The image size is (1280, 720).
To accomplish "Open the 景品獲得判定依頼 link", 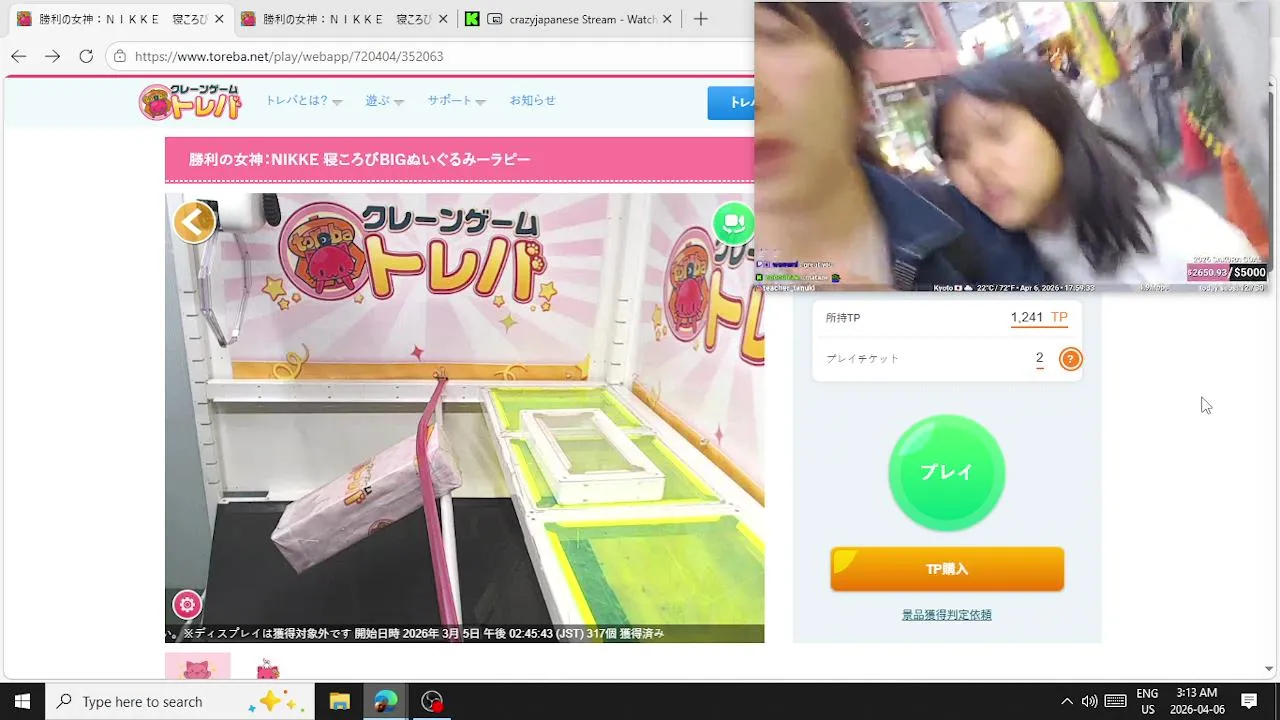I will pyautogui.click(x=947, y=615).
